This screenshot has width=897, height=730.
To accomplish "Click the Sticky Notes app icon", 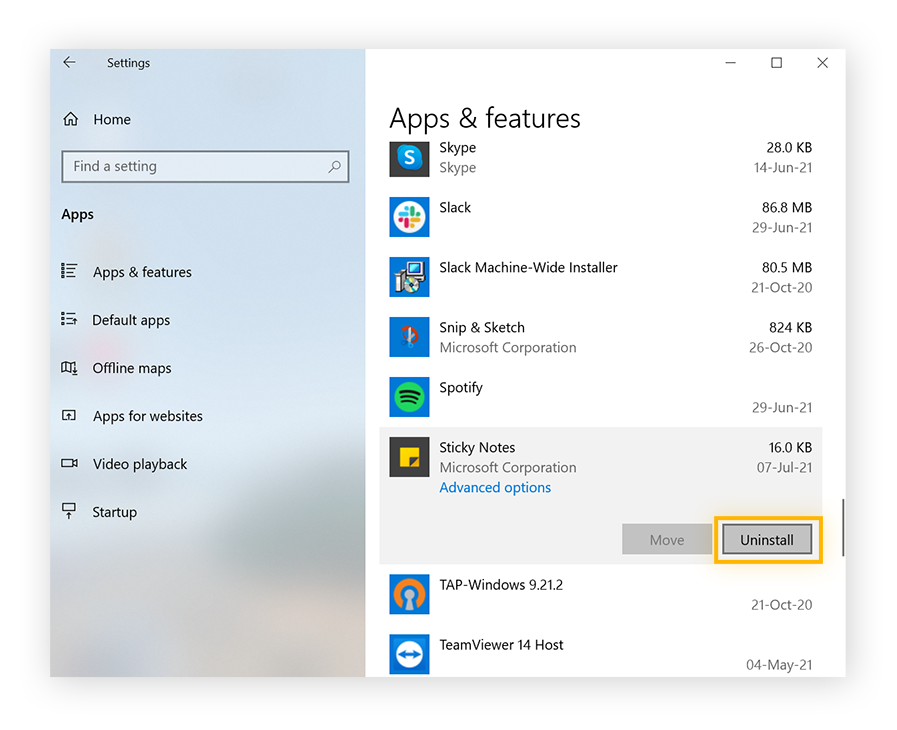I will pos(409,457).
